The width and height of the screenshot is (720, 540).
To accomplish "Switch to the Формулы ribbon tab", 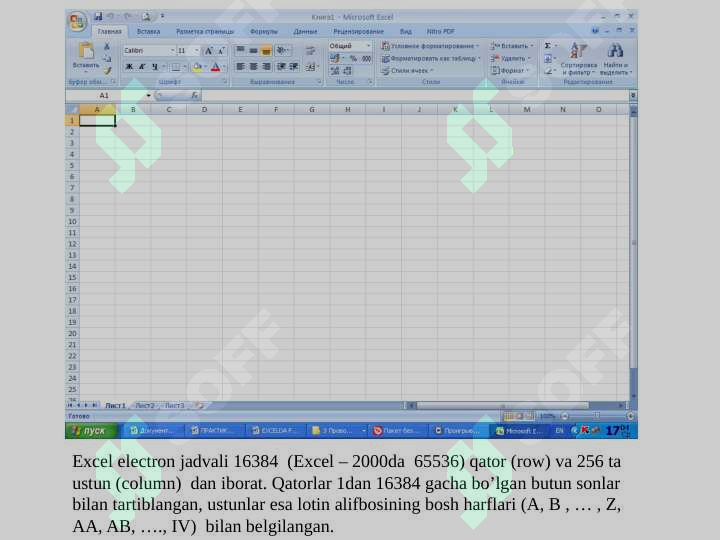I will click(264, 31).
